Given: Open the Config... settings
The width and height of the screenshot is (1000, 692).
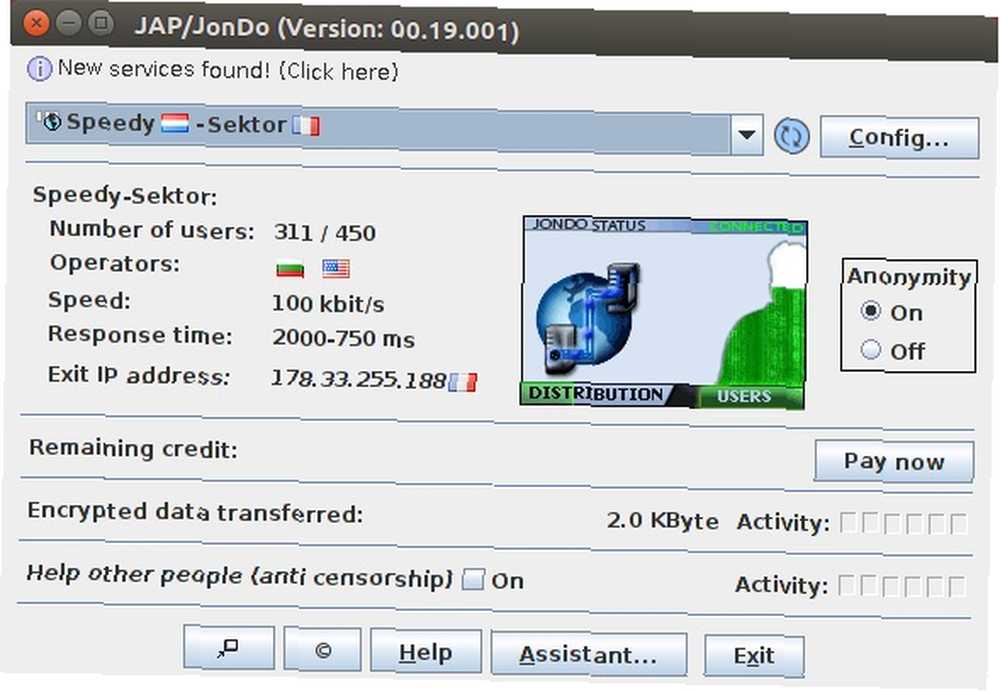Looking at the screenshot, I should click(x=899, y=137).
